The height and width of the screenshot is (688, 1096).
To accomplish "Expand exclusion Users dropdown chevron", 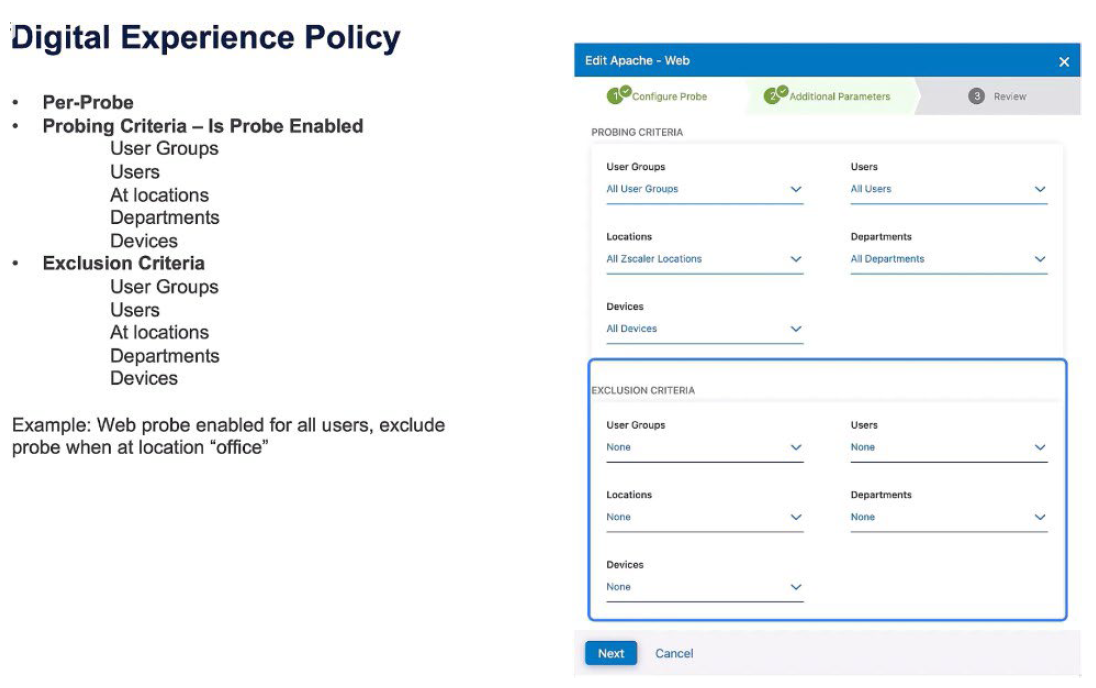I will [x=1040, y=448].
